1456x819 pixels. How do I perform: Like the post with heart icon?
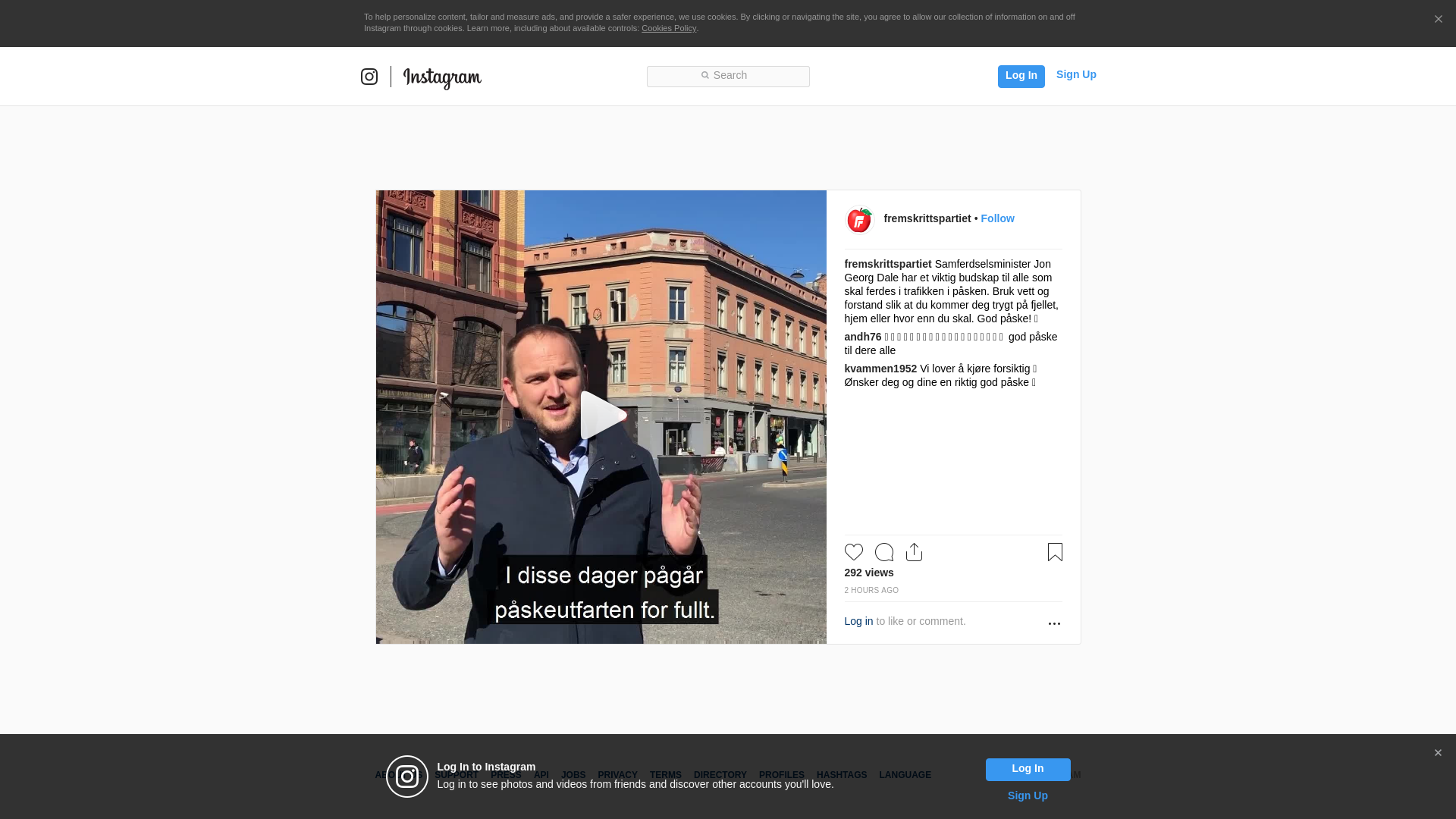tap(854, 552)
